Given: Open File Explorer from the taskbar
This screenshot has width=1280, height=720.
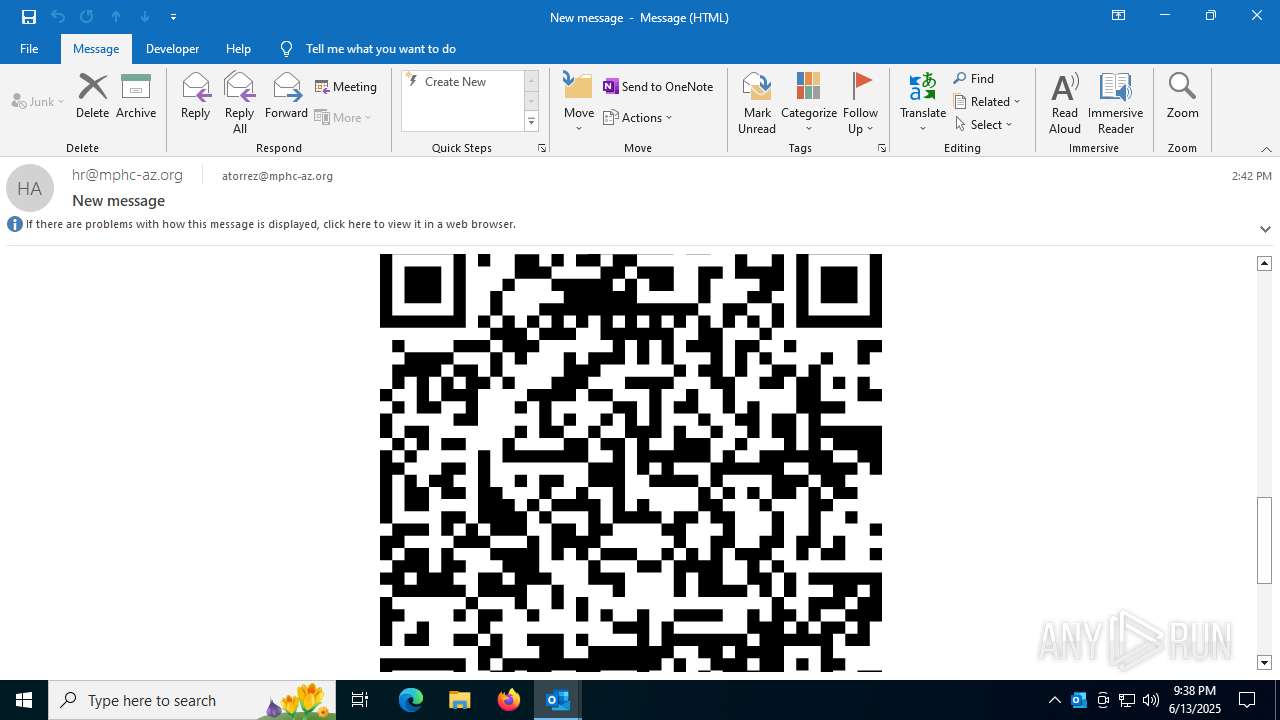Looking at the screenshot, I should 459,700.
